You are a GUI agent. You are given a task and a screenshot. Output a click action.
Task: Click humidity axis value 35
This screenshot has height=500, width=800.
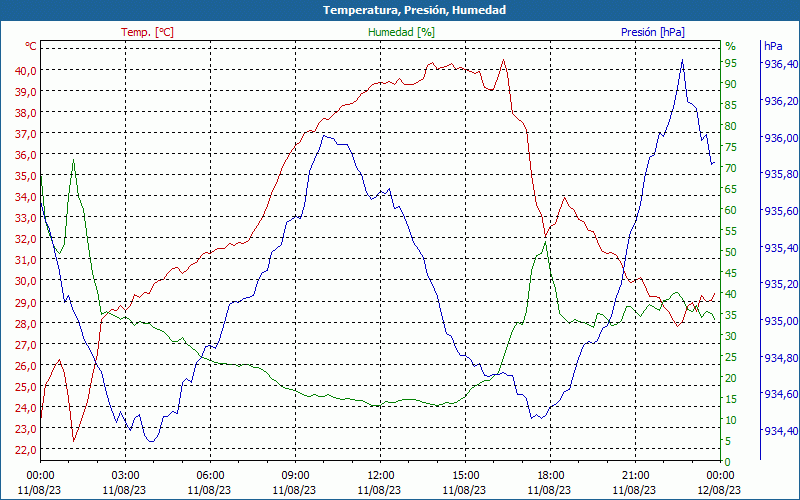tap(731, 315)
